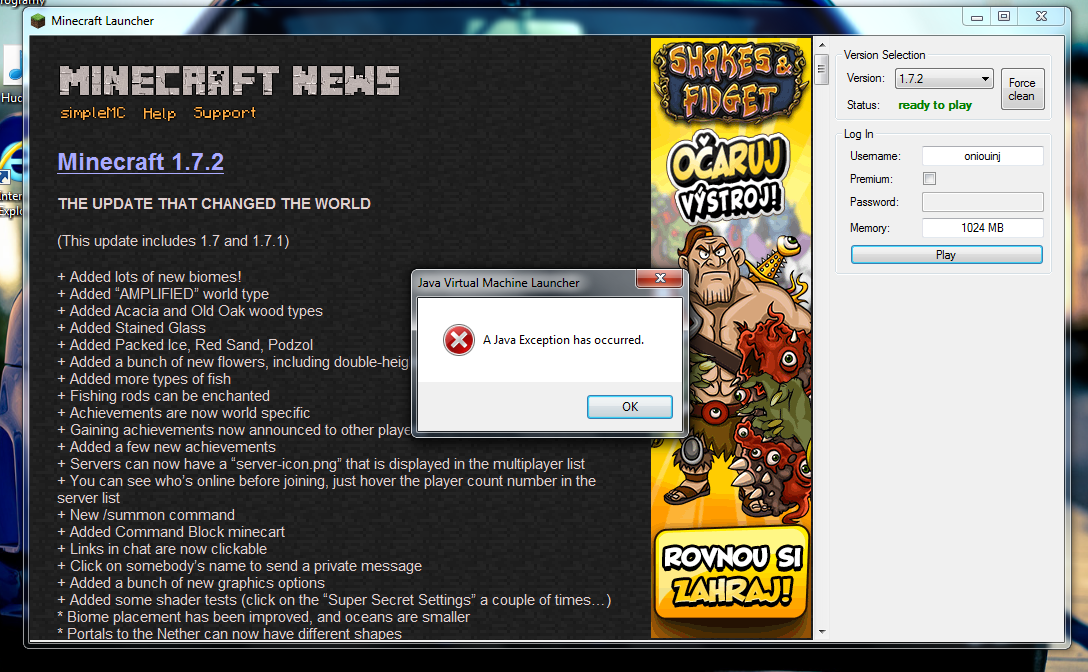The image size is (1088, 672).
Task: Click the '+ Added lots of new biomes!' line
Action: (150, 277)
